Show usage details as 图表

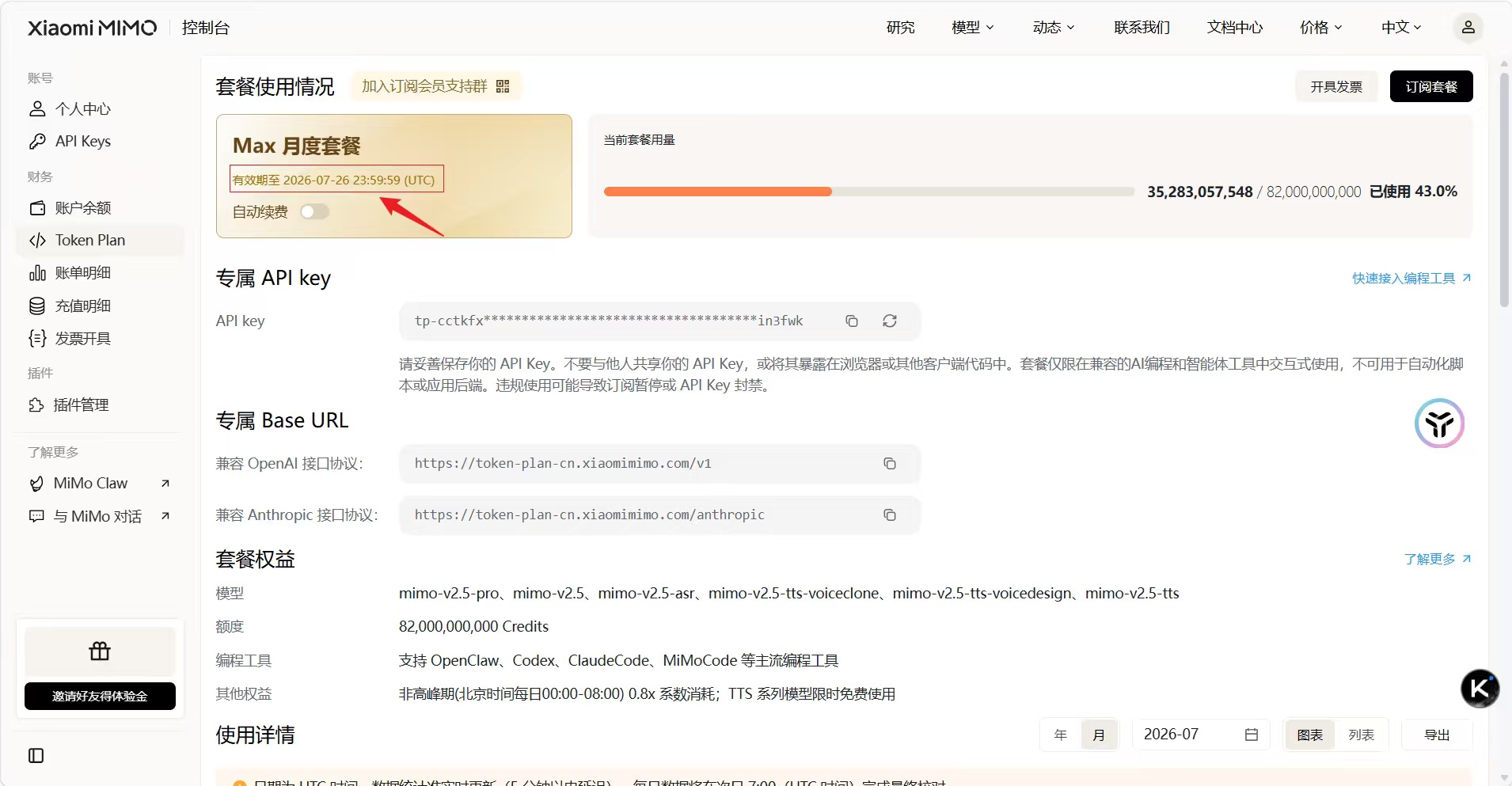[x=1310, y=735]
